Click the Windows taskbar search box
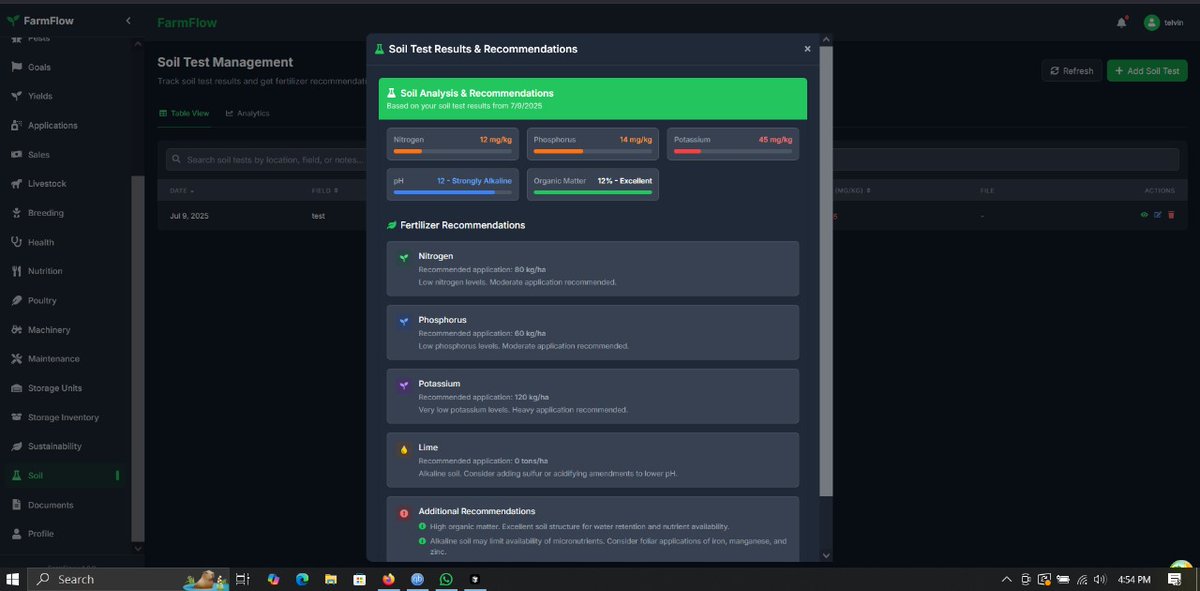The image size is (1200, 591). pos(128,579)
